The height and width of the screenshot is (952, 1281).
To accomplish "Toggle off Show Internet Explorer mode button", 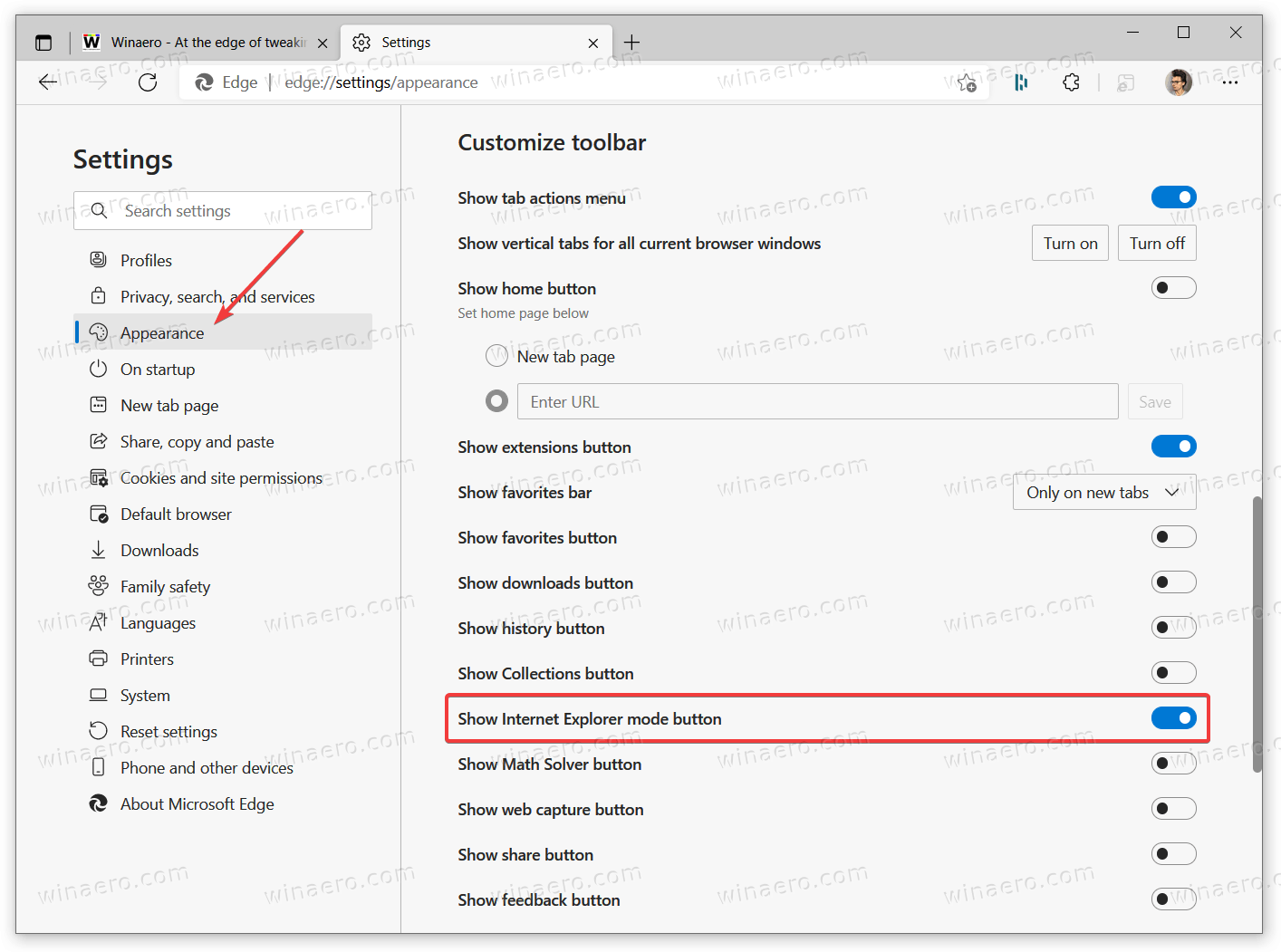I will point(1173,718).
